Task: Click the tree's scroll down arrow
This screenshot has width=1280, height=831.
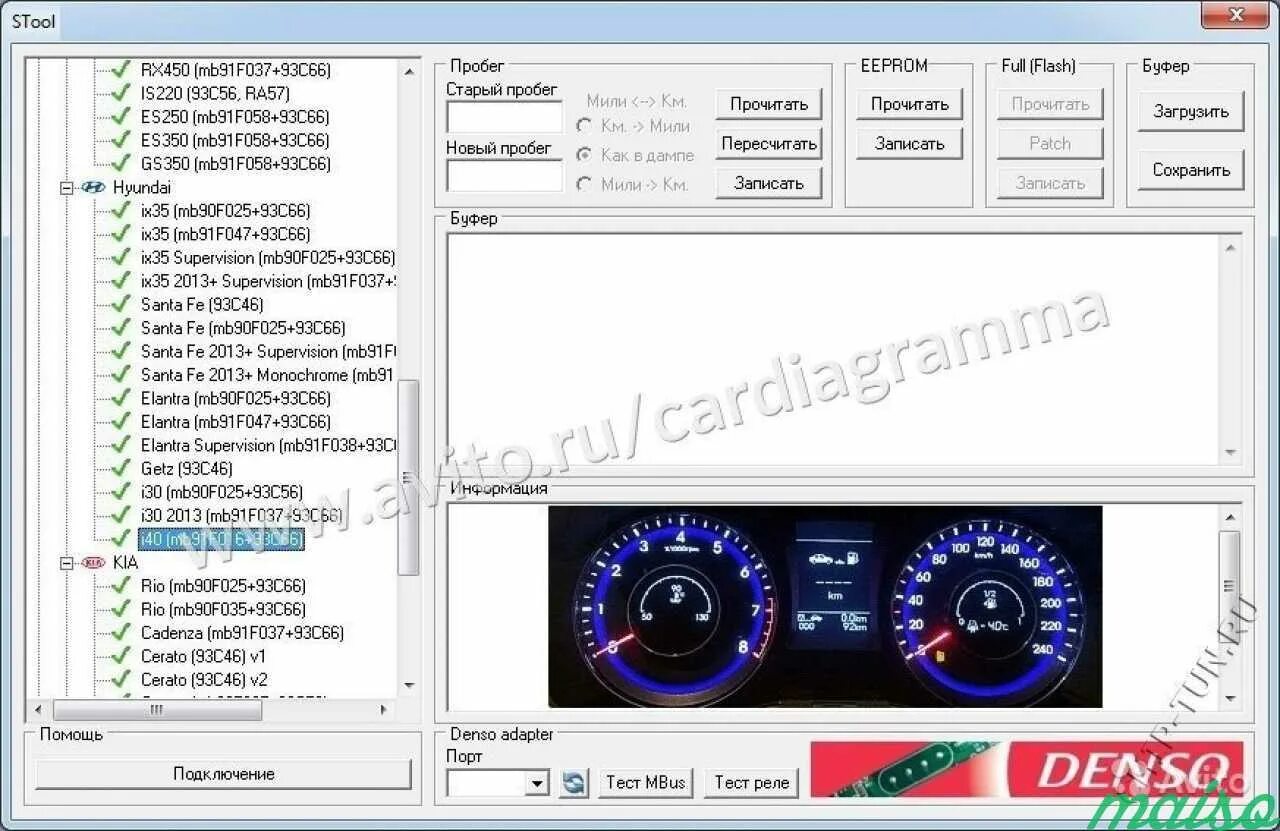Action: click(408, 685)
